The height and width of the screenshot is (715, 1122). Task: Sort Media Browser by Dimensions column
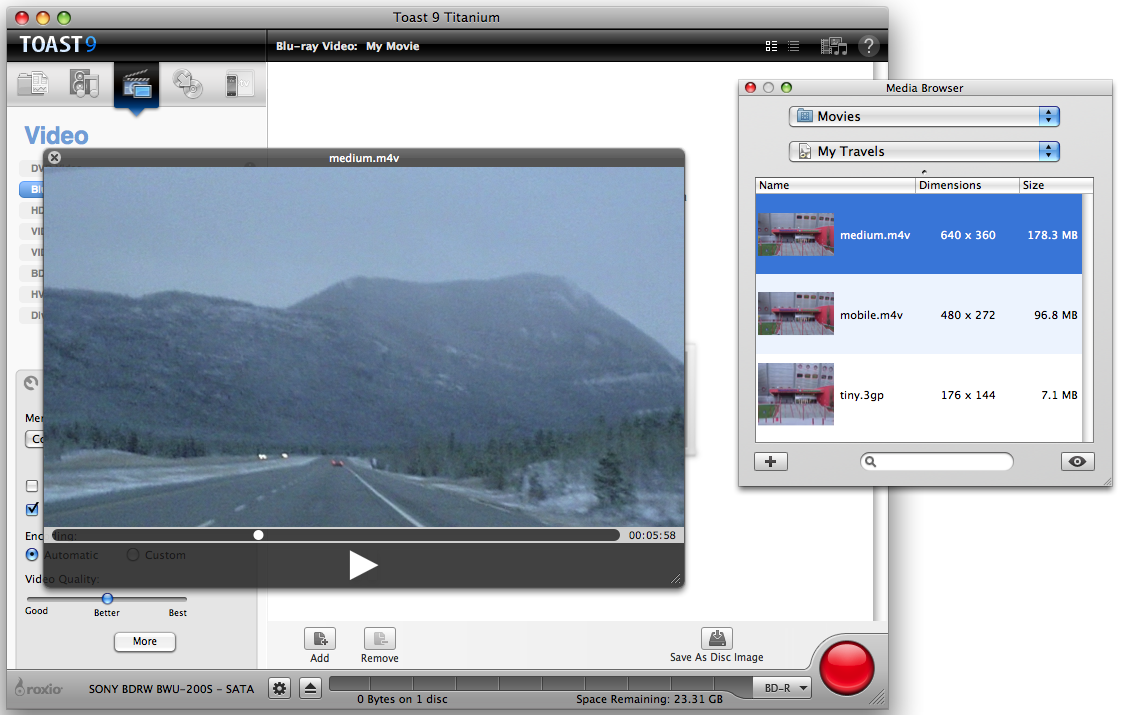967,185
